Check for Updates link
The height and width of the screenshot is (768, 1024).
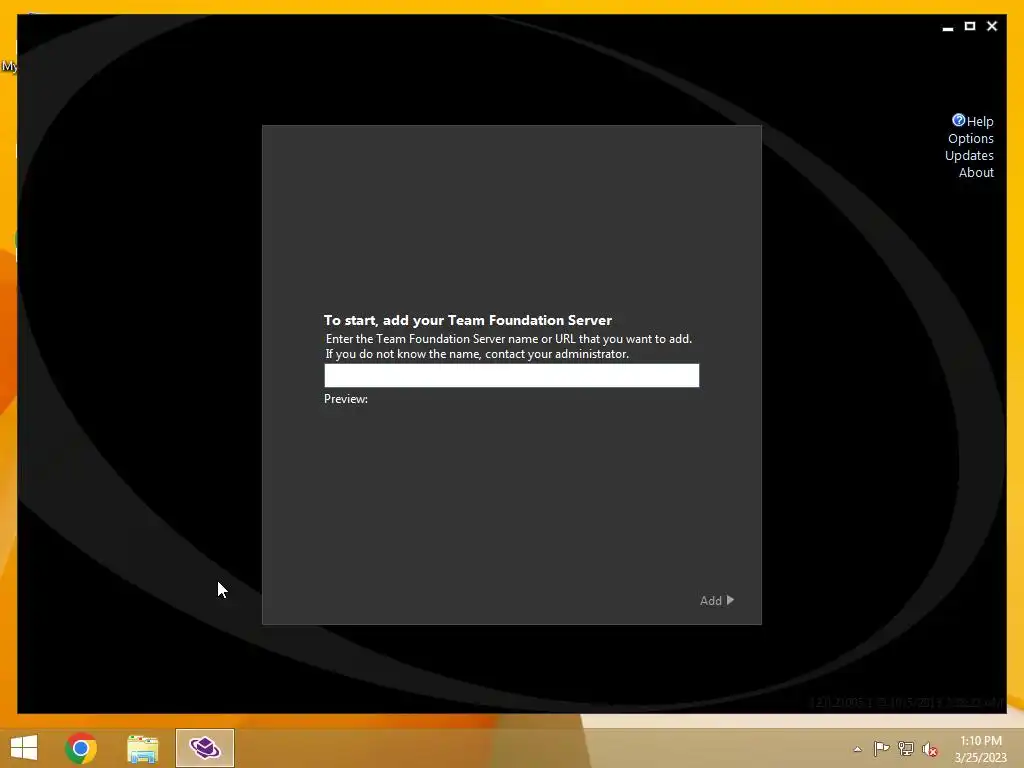969,155
